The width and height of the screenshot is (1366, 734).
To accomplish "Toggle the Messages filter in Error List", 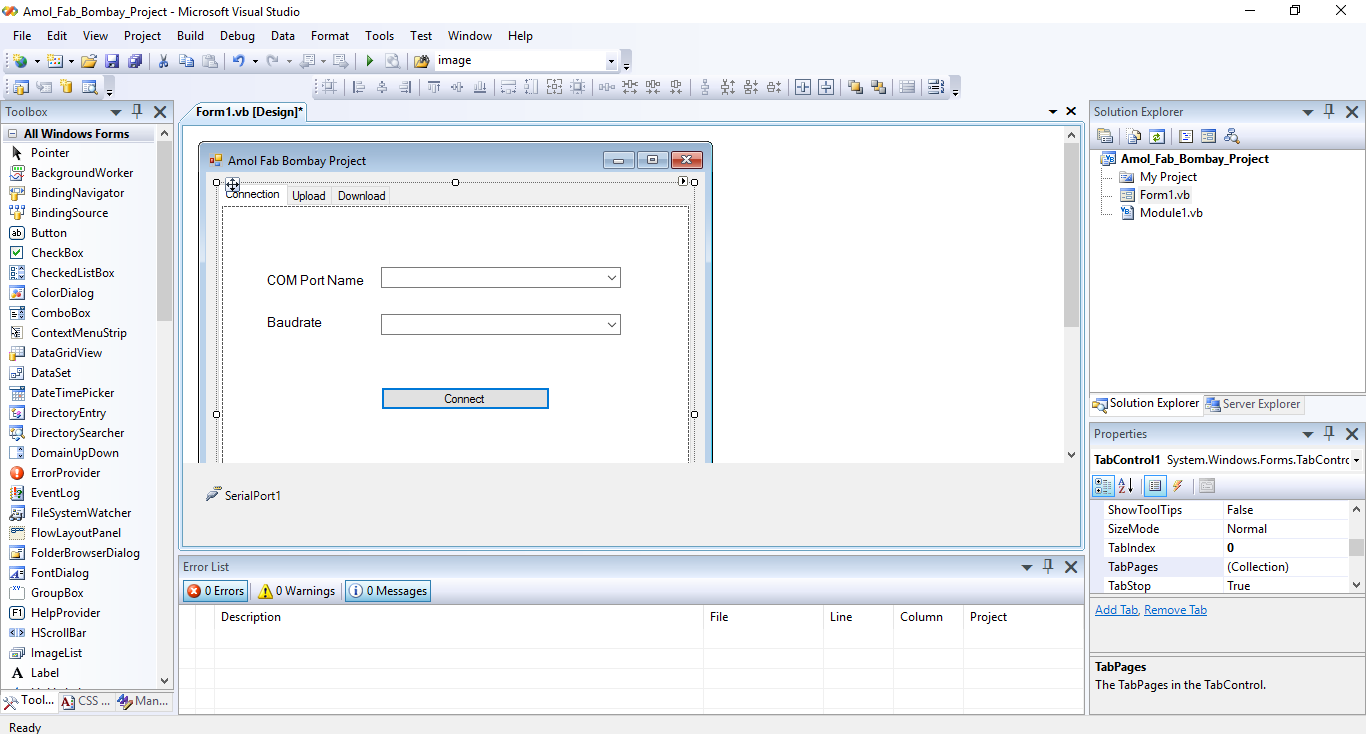I will tap(388, 591).
